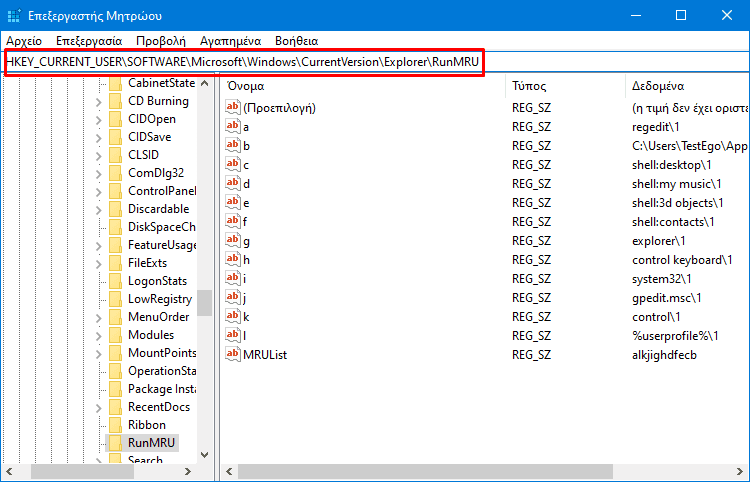The height and width of the screenshot is (482, 750).
Task: Select the RunMRU tree item label
Action: pyautogui.click(x=151, y=443)
